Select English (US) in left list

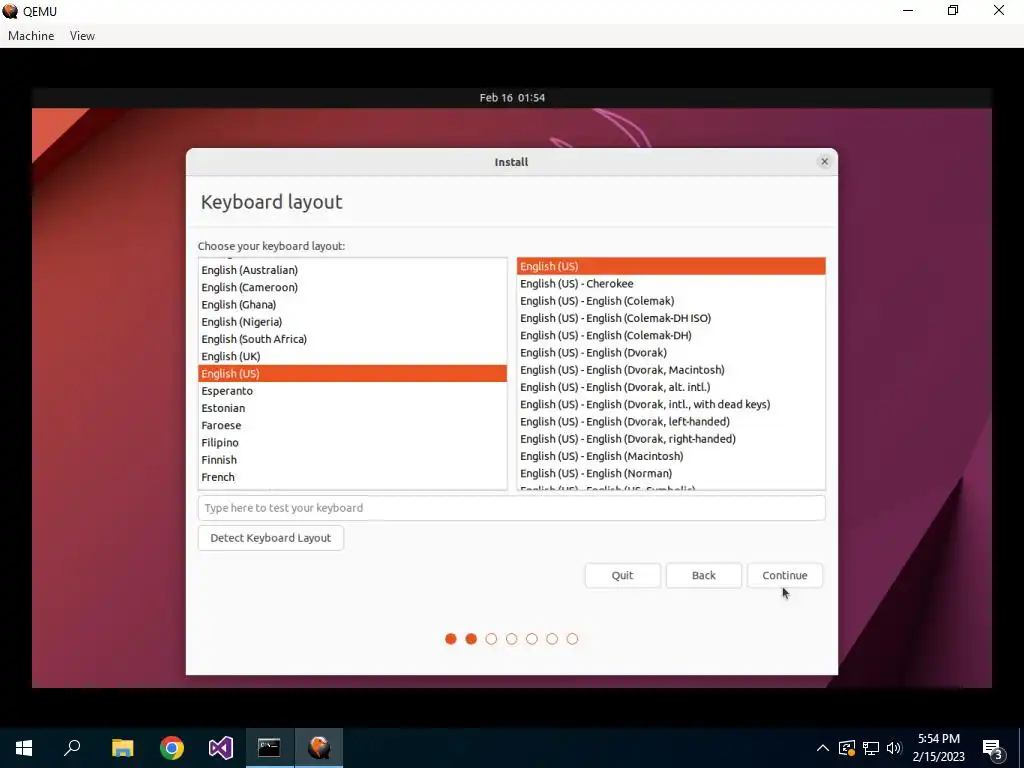click(353, 374)
